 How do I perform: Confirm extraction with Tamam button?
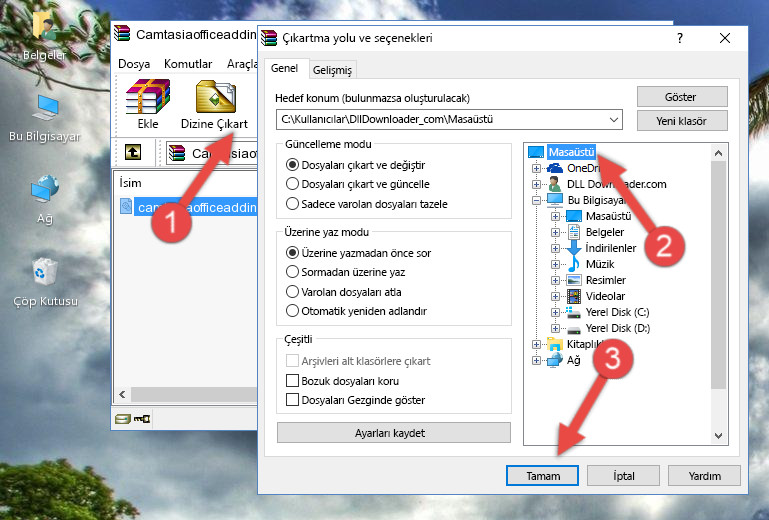pos(542,476)
